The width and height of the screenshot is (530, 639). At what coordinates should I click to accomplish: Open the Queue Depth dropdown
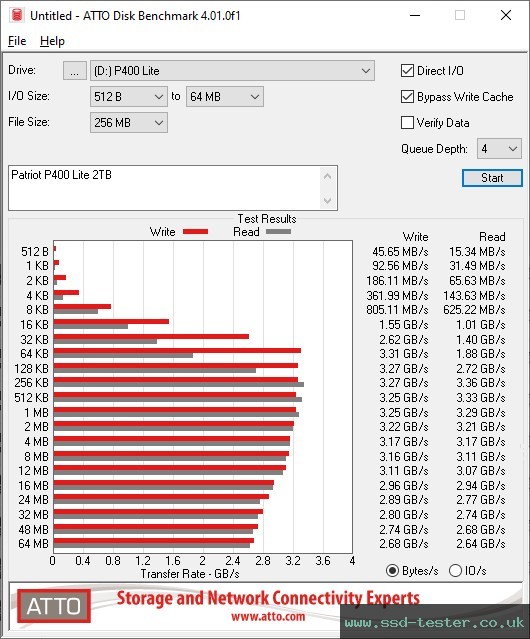pos(499,149)
